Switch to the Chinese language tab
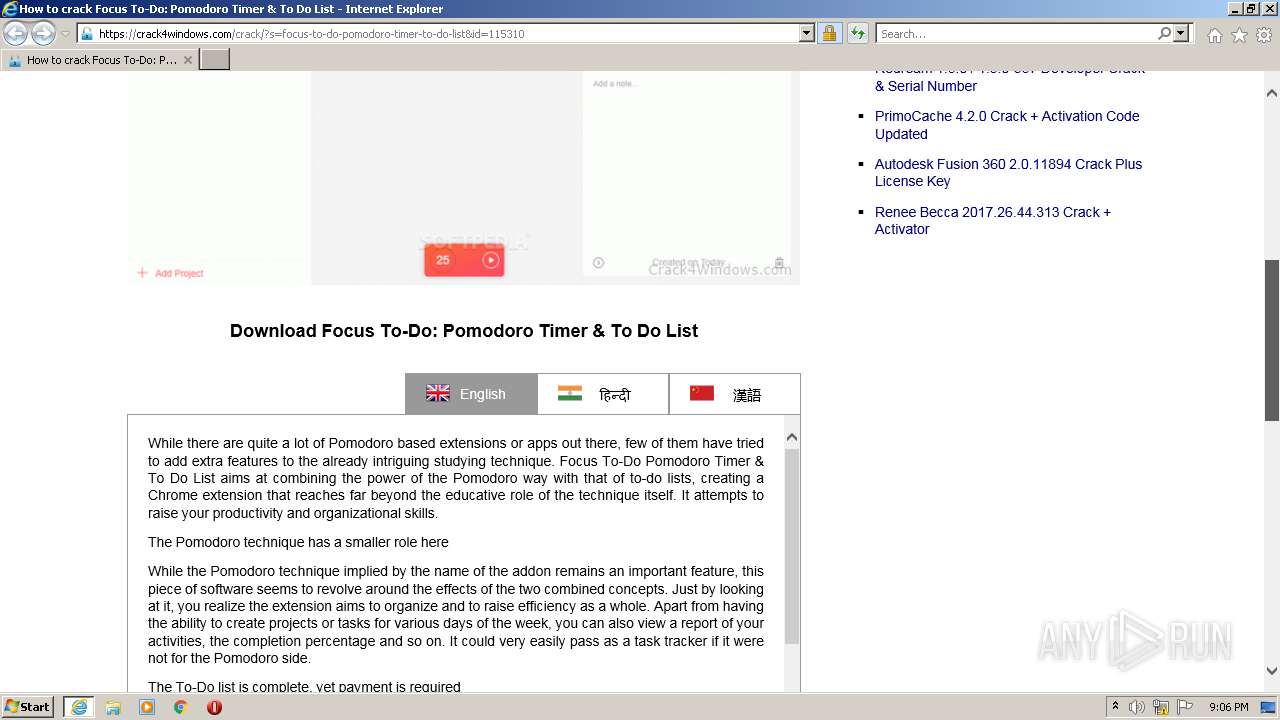This screenshot has height=720, width=1280. click(x=734, y=394)
